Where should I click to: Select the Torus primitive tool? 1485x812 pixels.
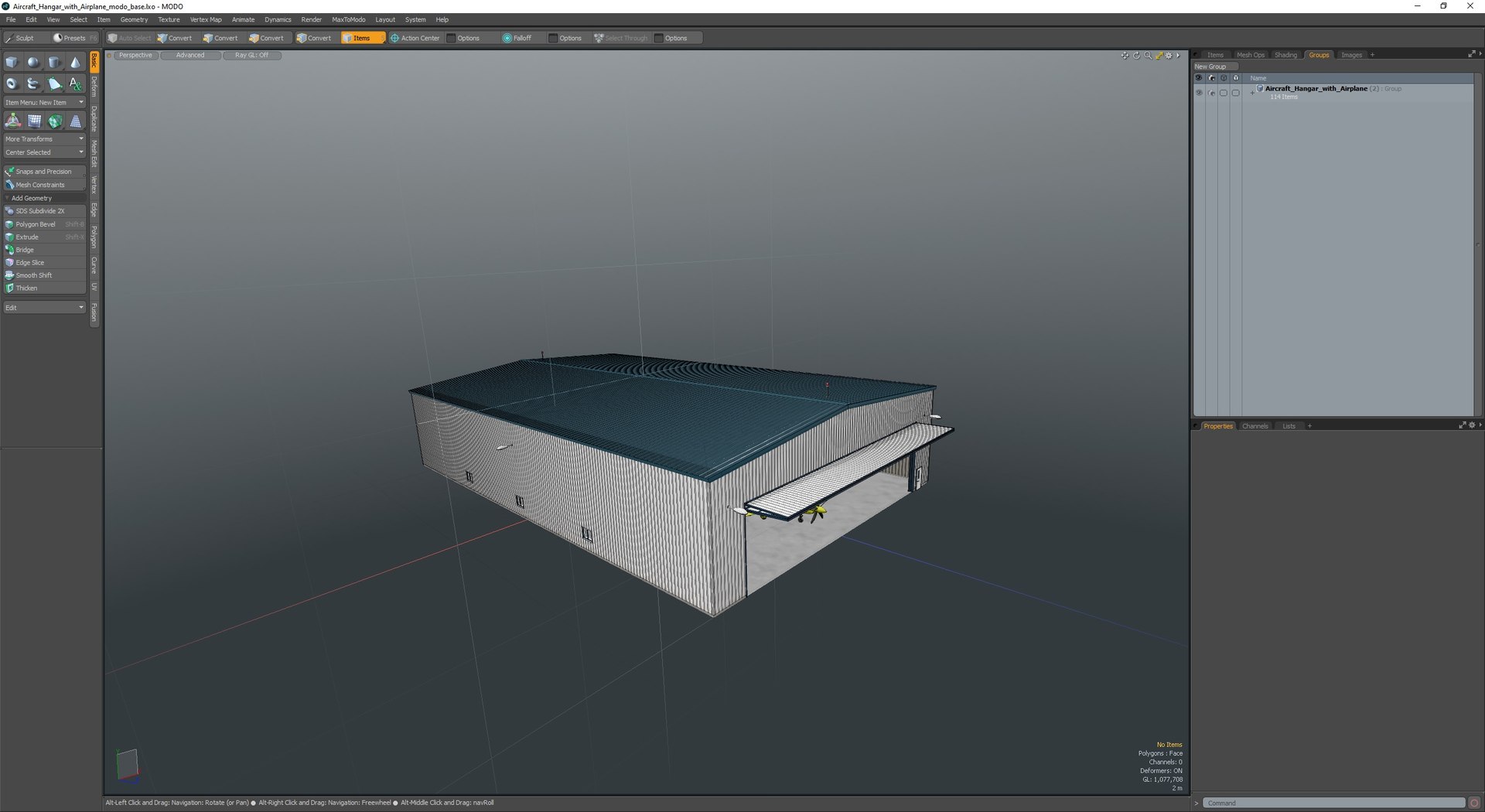click(x=12, y=84)
